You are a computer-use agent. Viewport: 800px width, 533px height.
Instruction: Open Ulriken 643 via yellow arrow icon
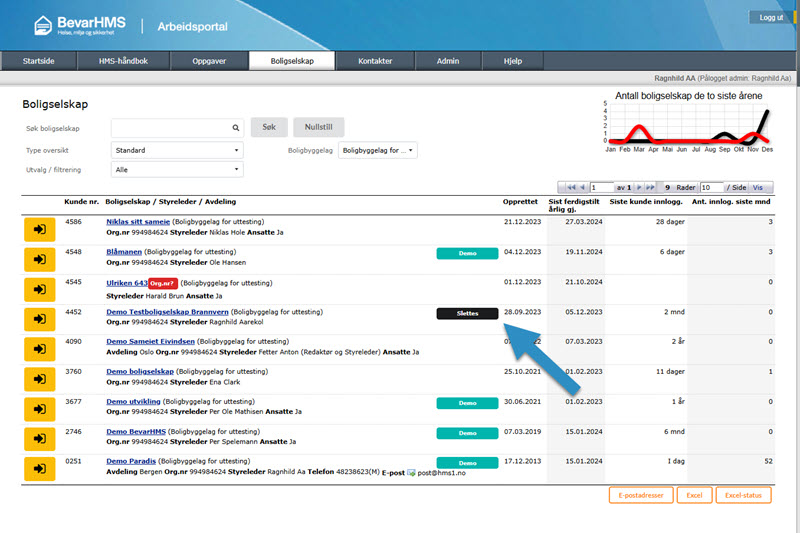pos(39,289)
